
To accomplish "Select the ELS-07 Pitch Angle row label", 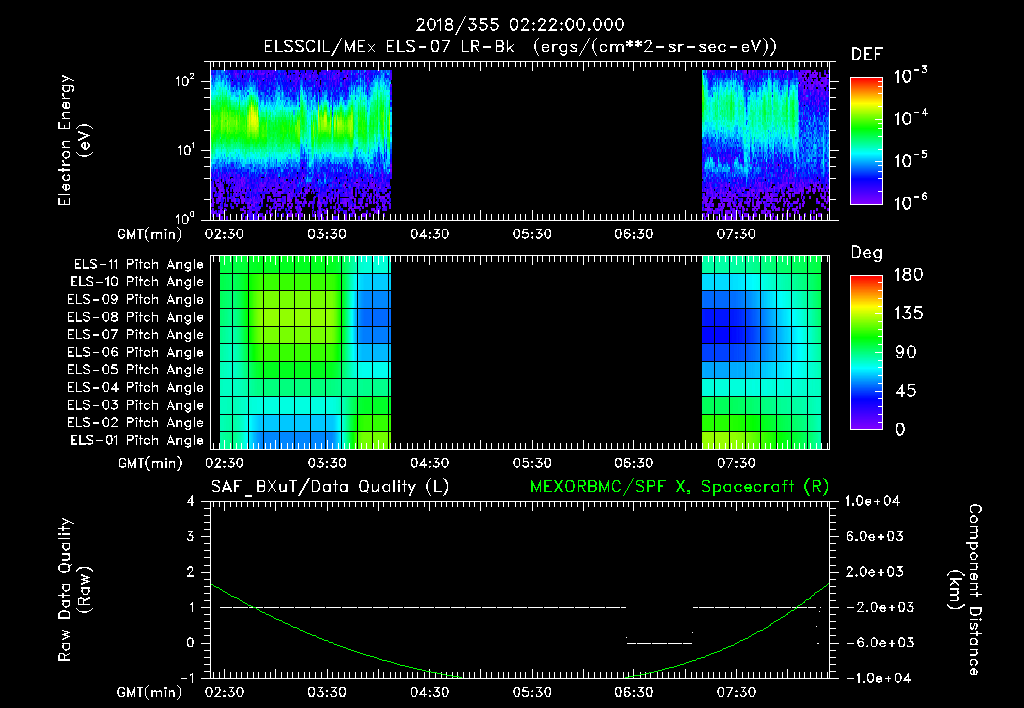I will (x=136, y=334).
